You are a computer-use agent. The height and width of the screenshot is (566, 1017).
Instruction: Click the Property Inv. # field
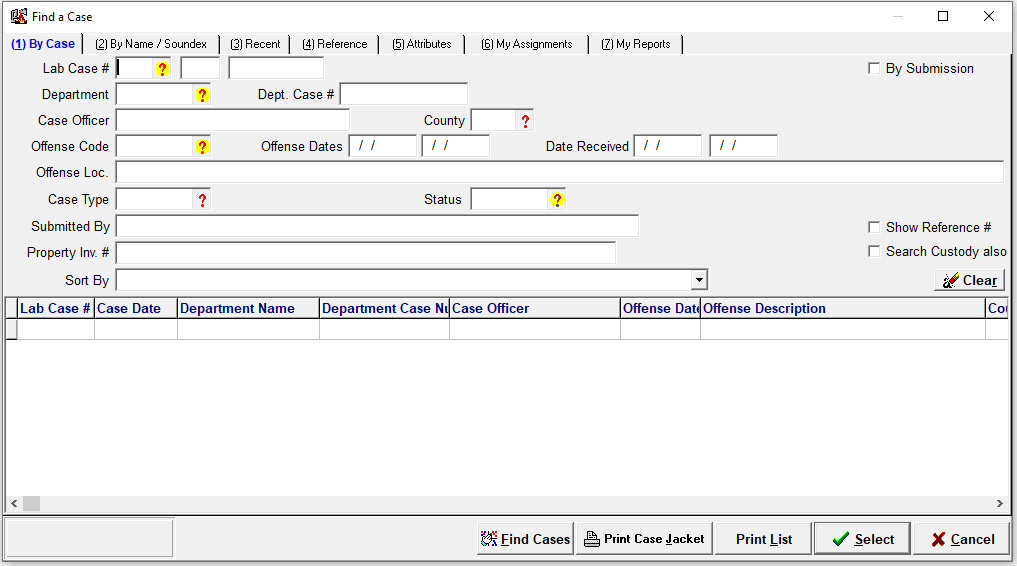coord(366,252)
